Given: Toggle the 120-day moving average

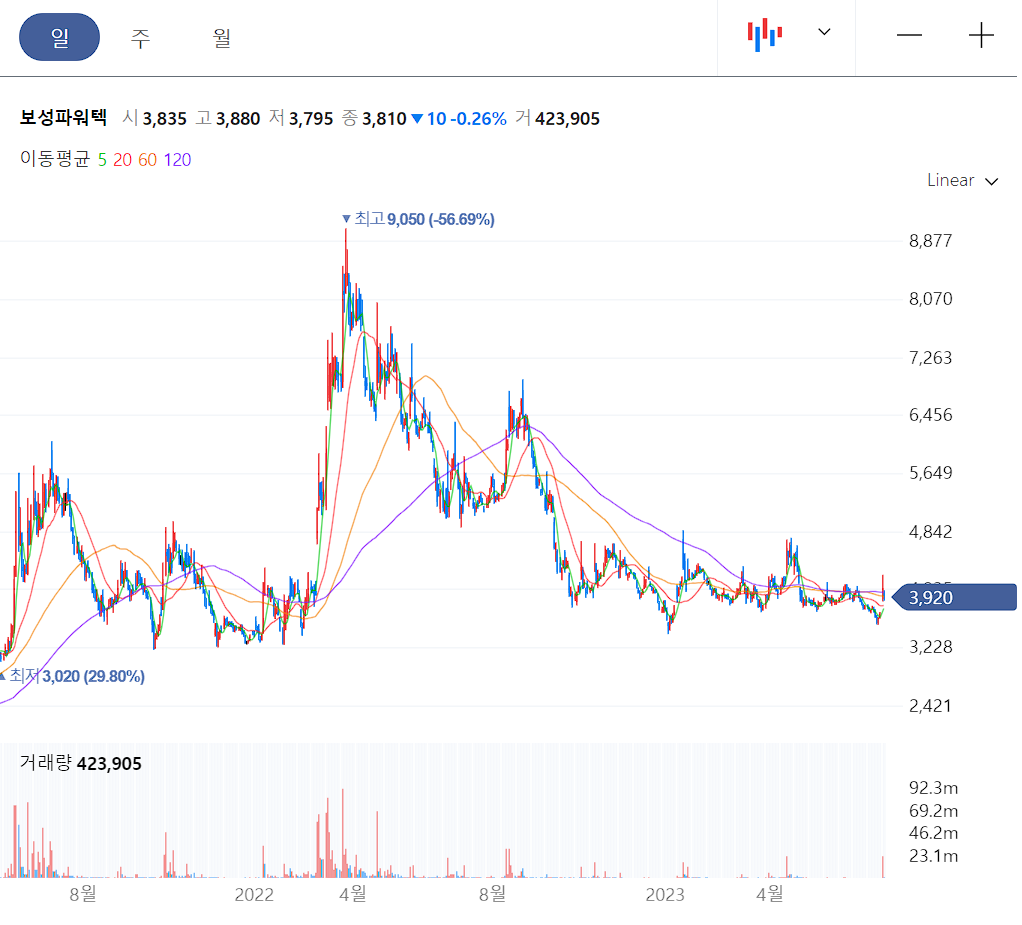Looking at the screenshot, I should tap(177, 160).
